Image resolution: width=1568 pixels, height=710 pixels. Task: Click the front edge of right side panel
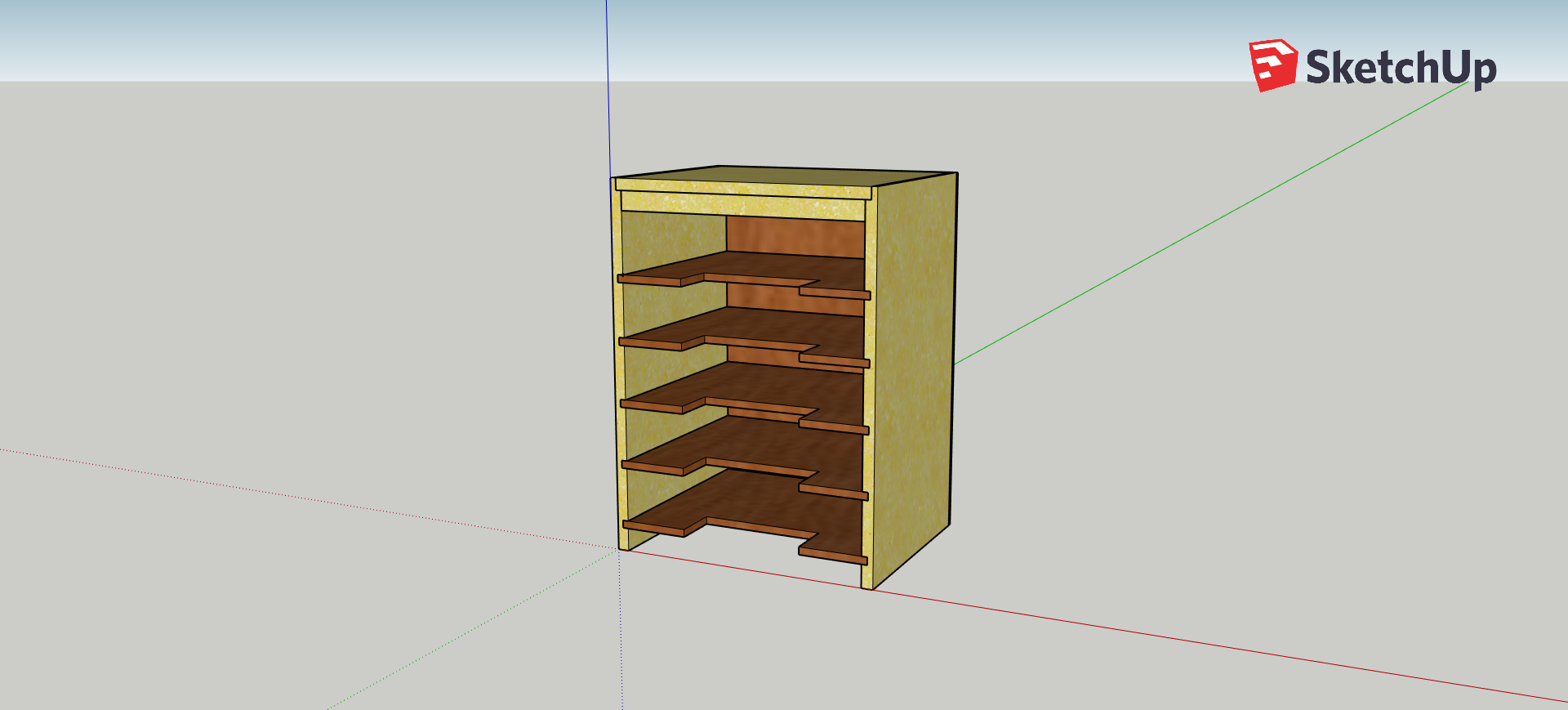(868, 392)
